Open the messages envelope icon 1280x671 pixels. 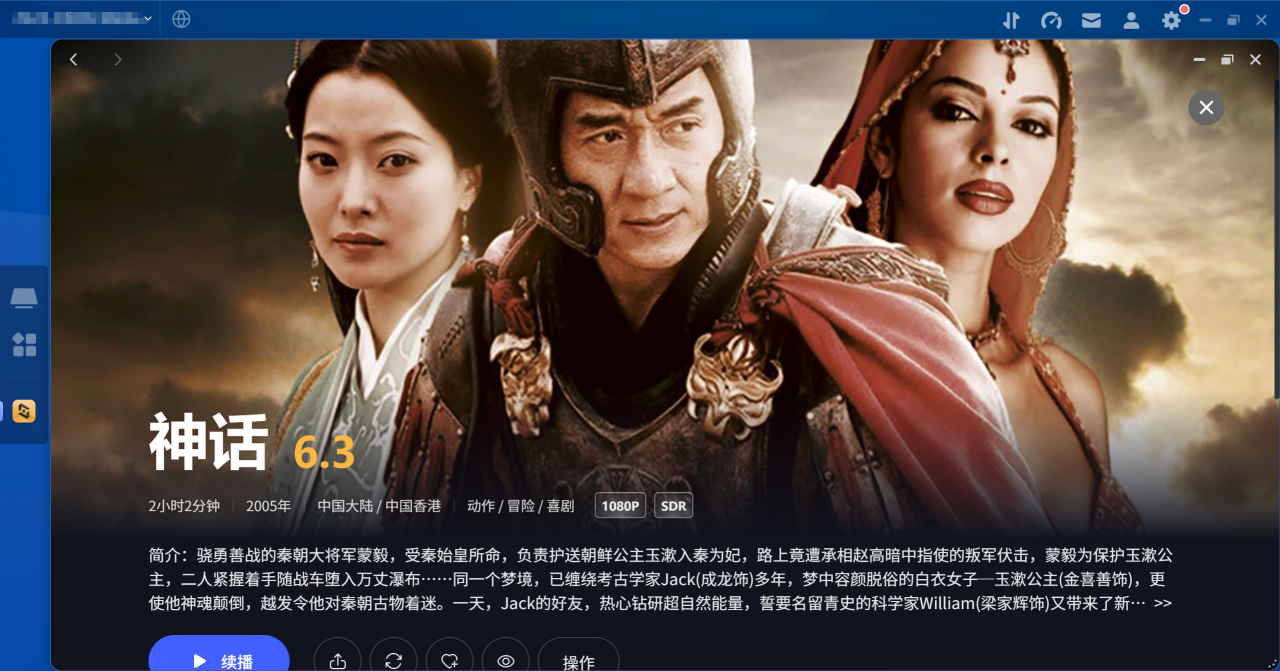[1091, 19]
